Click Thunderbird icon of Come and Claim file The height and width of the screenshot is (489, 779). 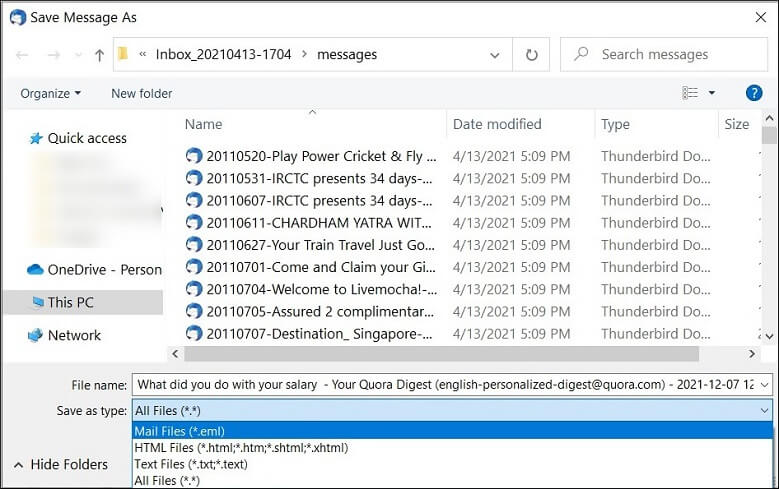(194, 267)
